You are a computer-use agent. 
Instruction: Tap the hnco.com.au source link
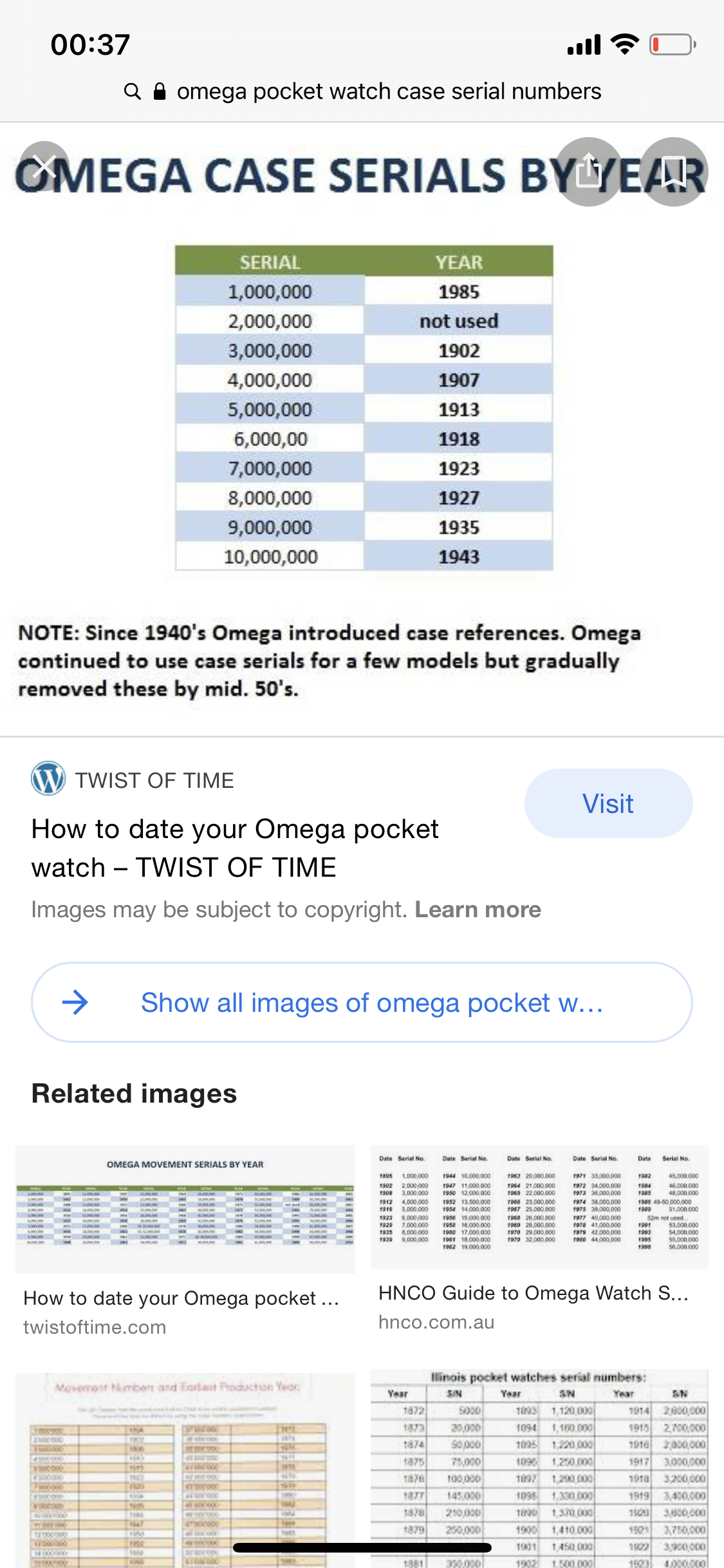coord(436,1322)
